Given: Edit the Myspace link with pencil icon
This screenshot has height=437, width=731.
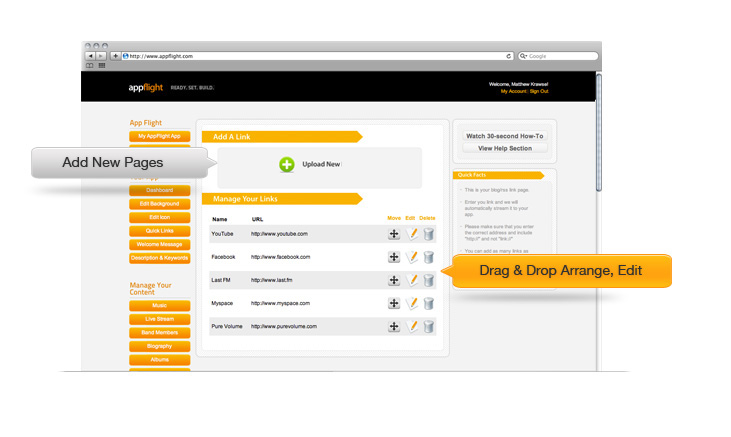Looking at the screenshot, I should pos(412,303).
